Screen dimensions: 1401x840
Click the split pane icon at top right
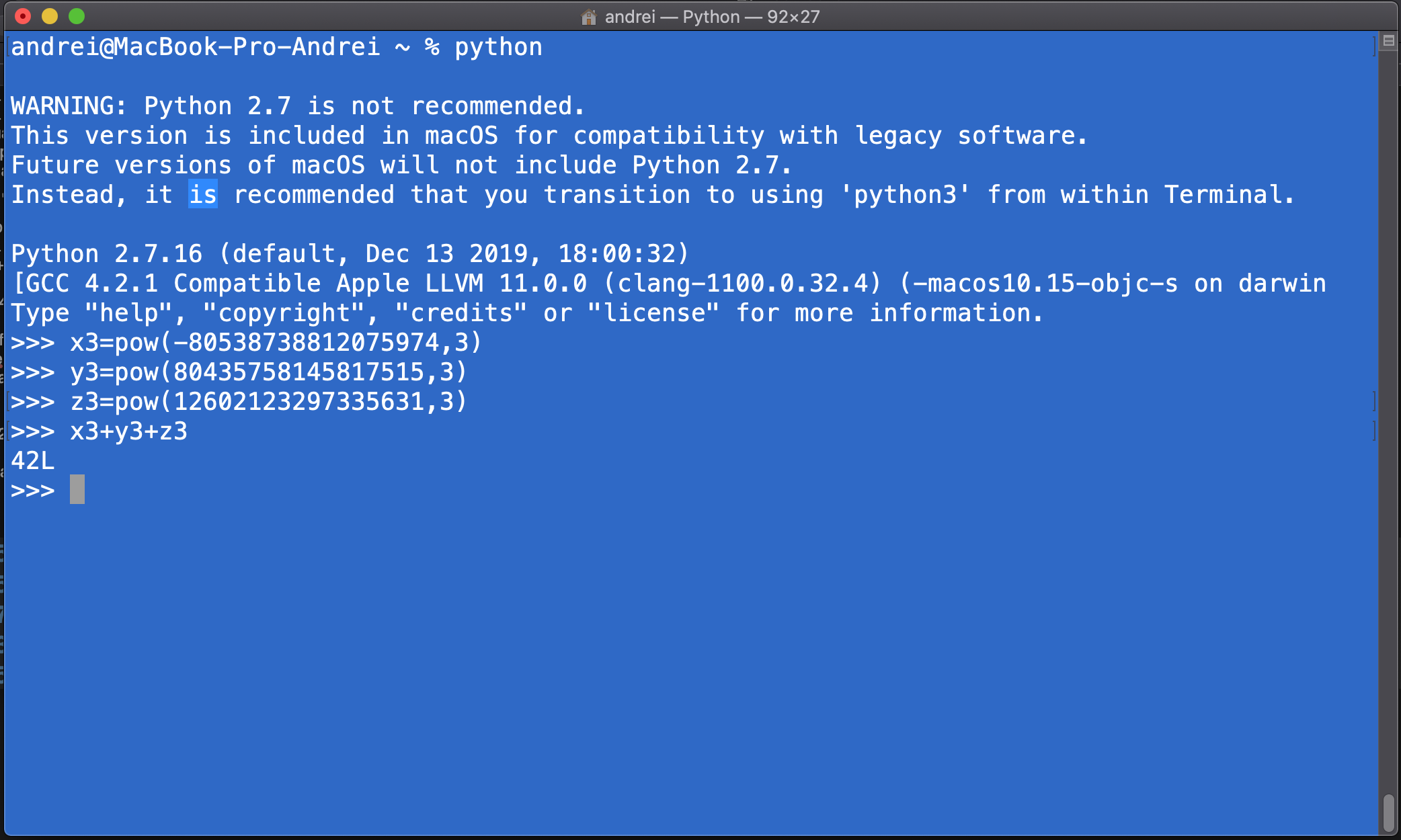(x=1388, y=42)
